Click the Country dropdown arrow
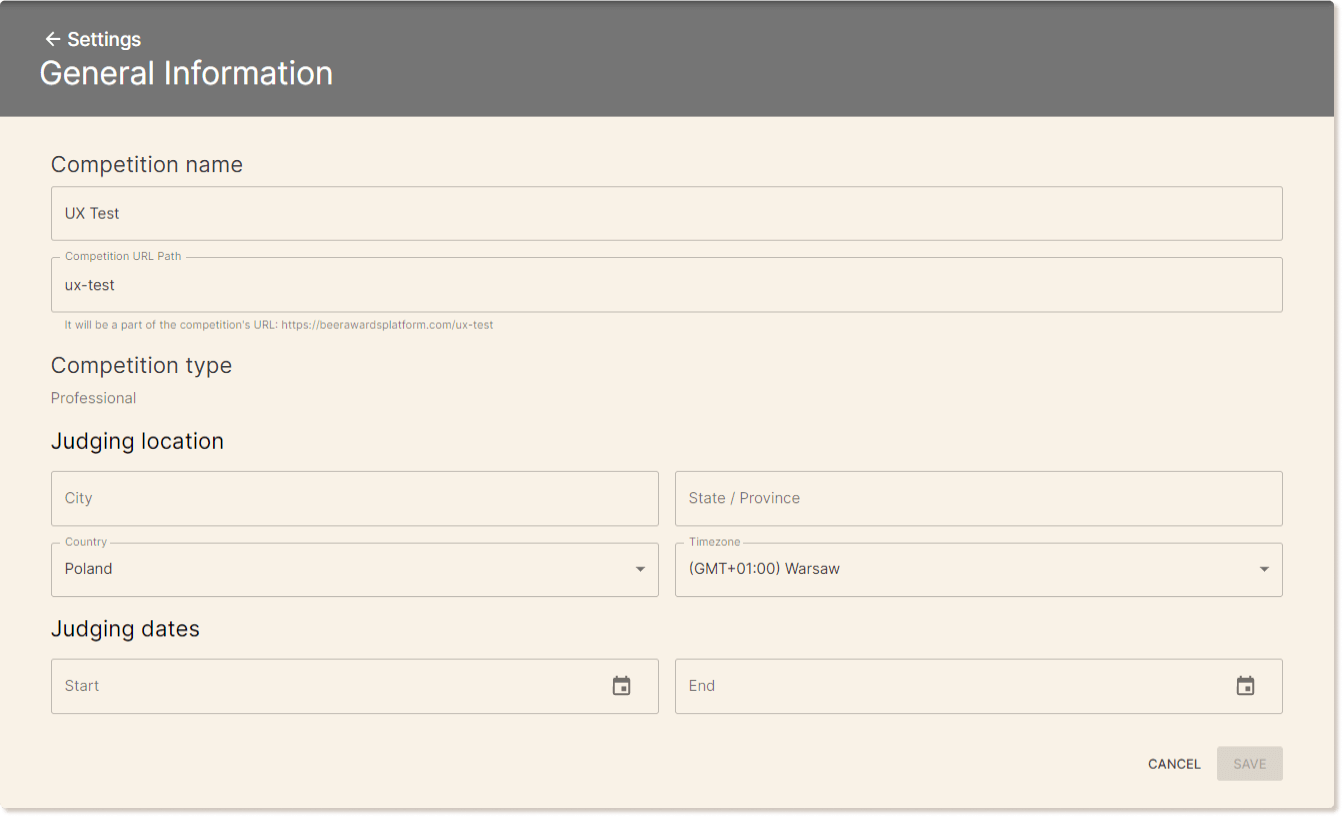The width and height of the screenshot is (1342, 816). (640, 569)
